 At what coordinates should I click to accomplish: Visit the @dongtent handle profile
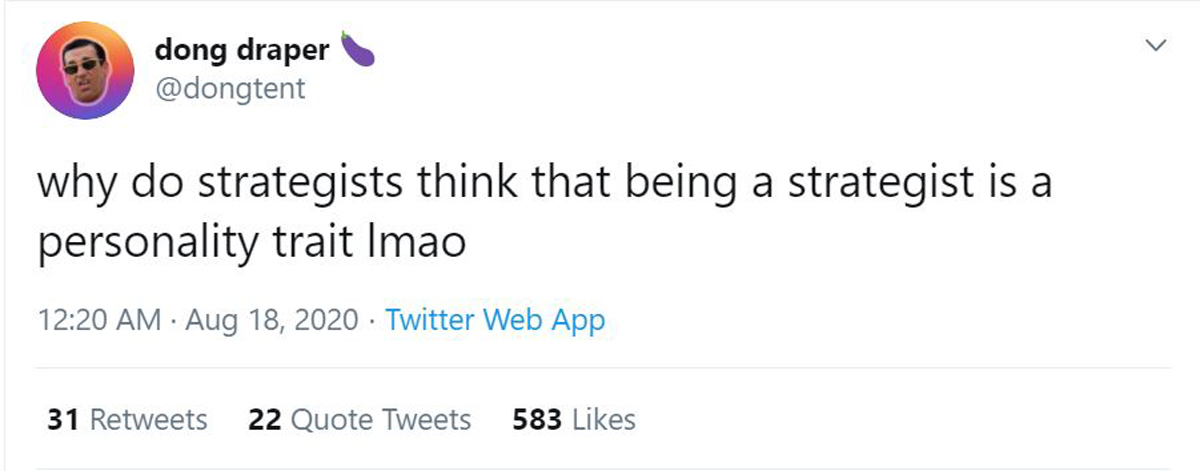coord(230,89)
